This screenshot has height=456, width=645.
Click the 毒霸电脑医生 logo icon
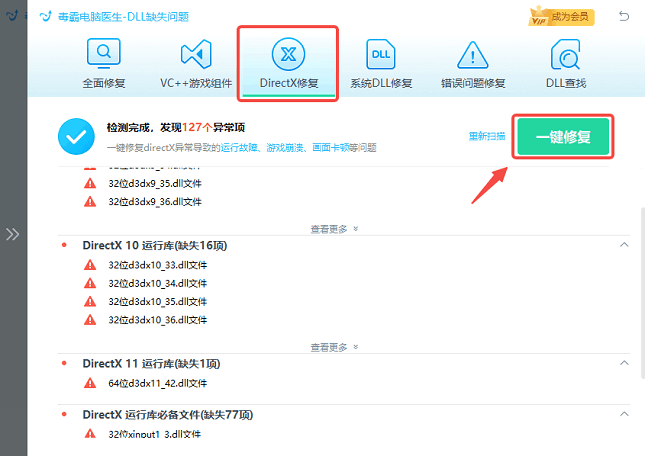45,16
